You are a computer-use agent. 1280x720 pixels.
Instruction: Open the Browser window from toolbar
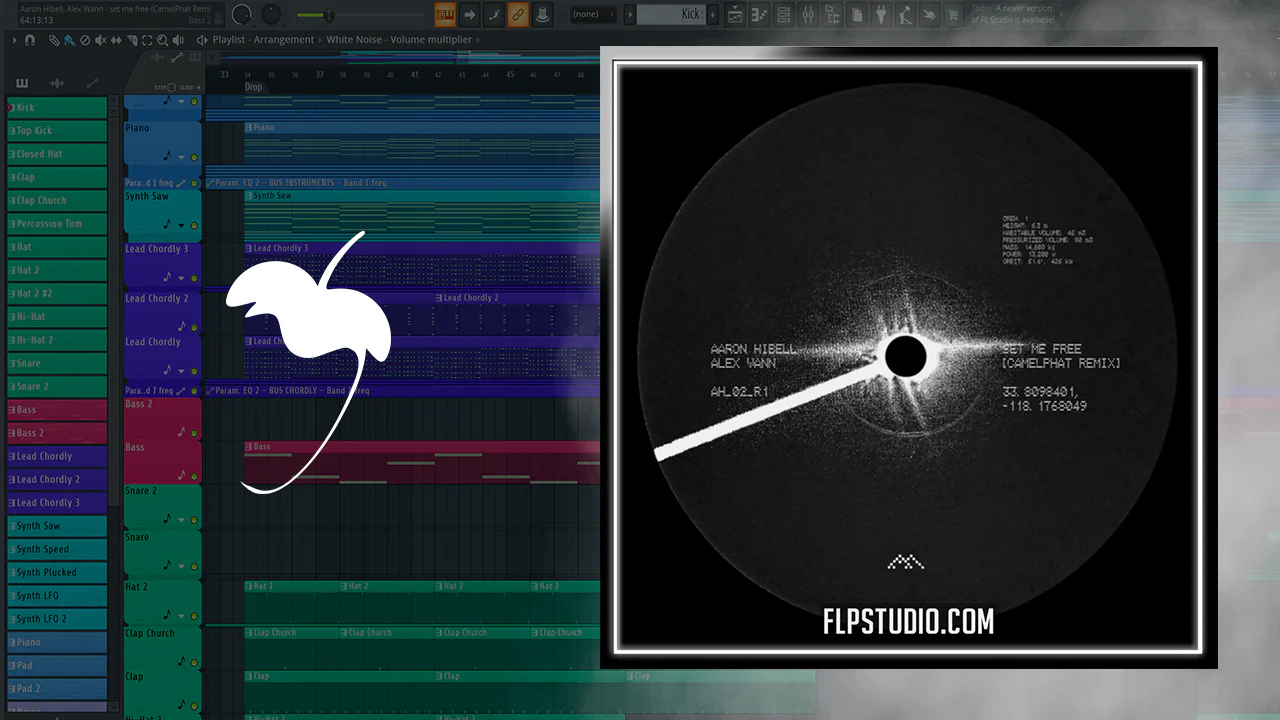tap(832, 14)
